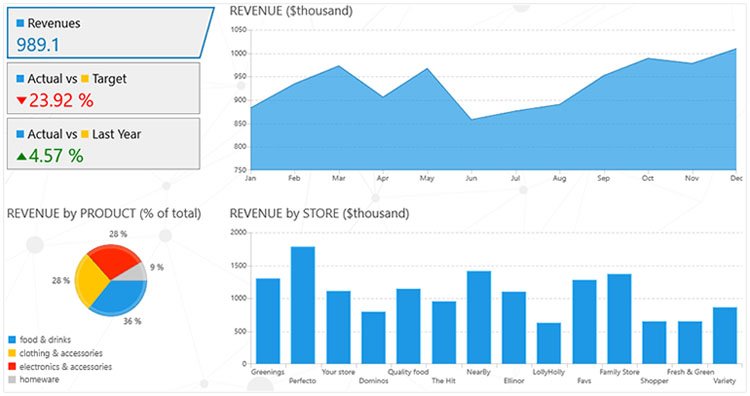Click the yellow square next to Last Year
The image size is (750, 396).
[x=85, y=134]
